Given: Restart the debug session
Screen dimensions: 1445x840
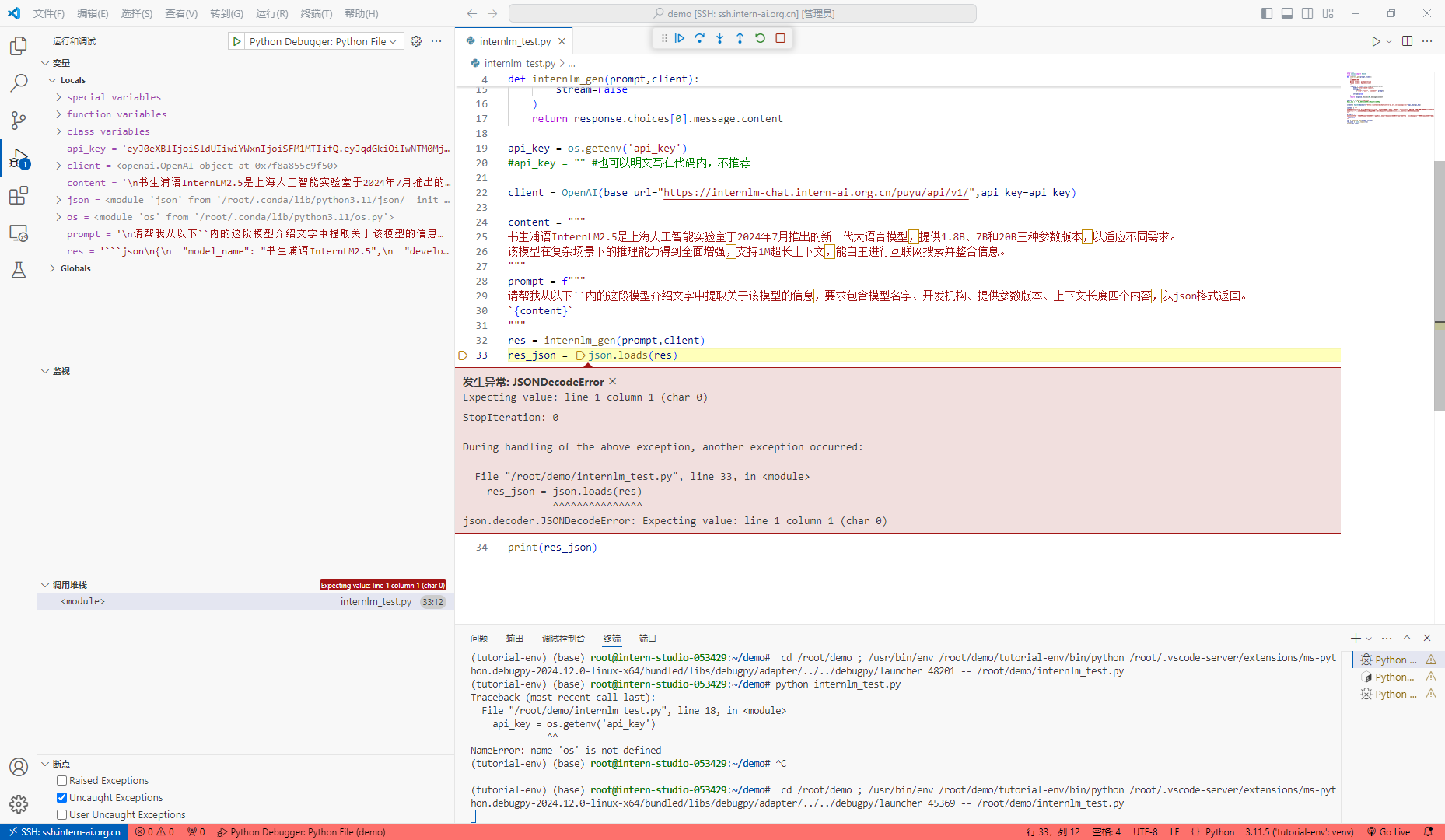Looking at the screenshot, I should (761, 38).
